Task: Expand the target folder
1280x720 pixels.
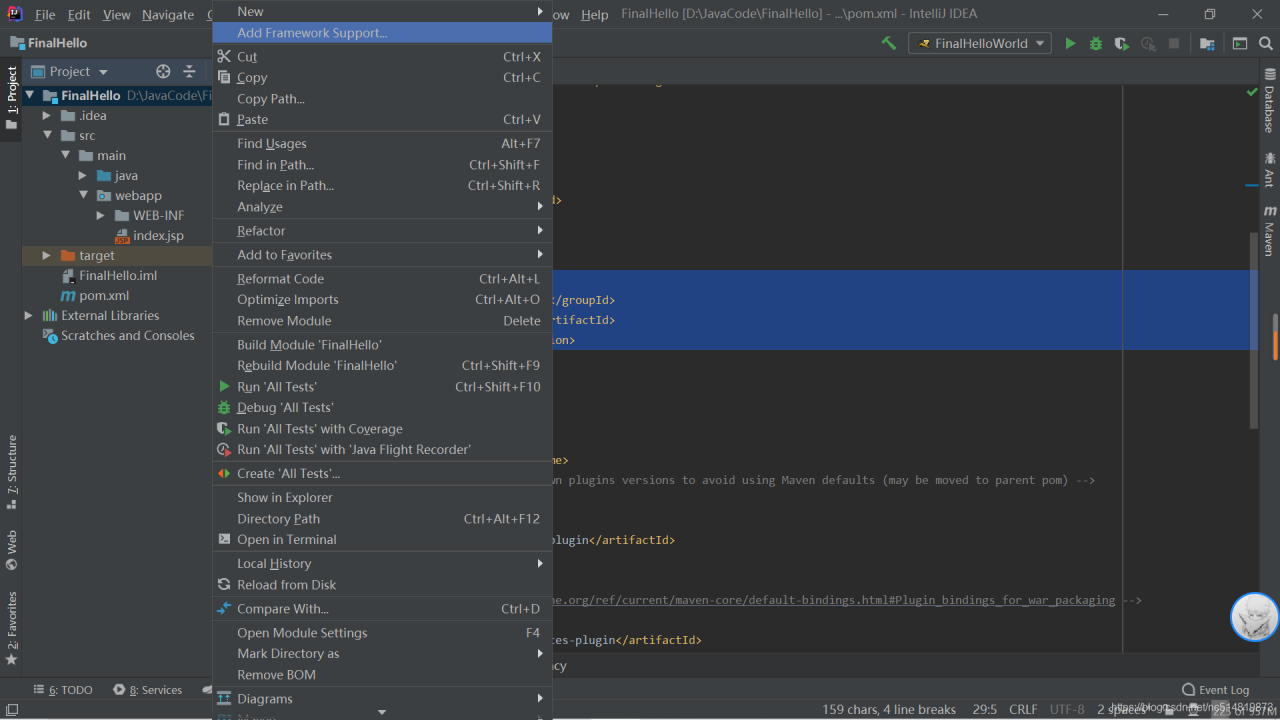Action: [46, 255]
